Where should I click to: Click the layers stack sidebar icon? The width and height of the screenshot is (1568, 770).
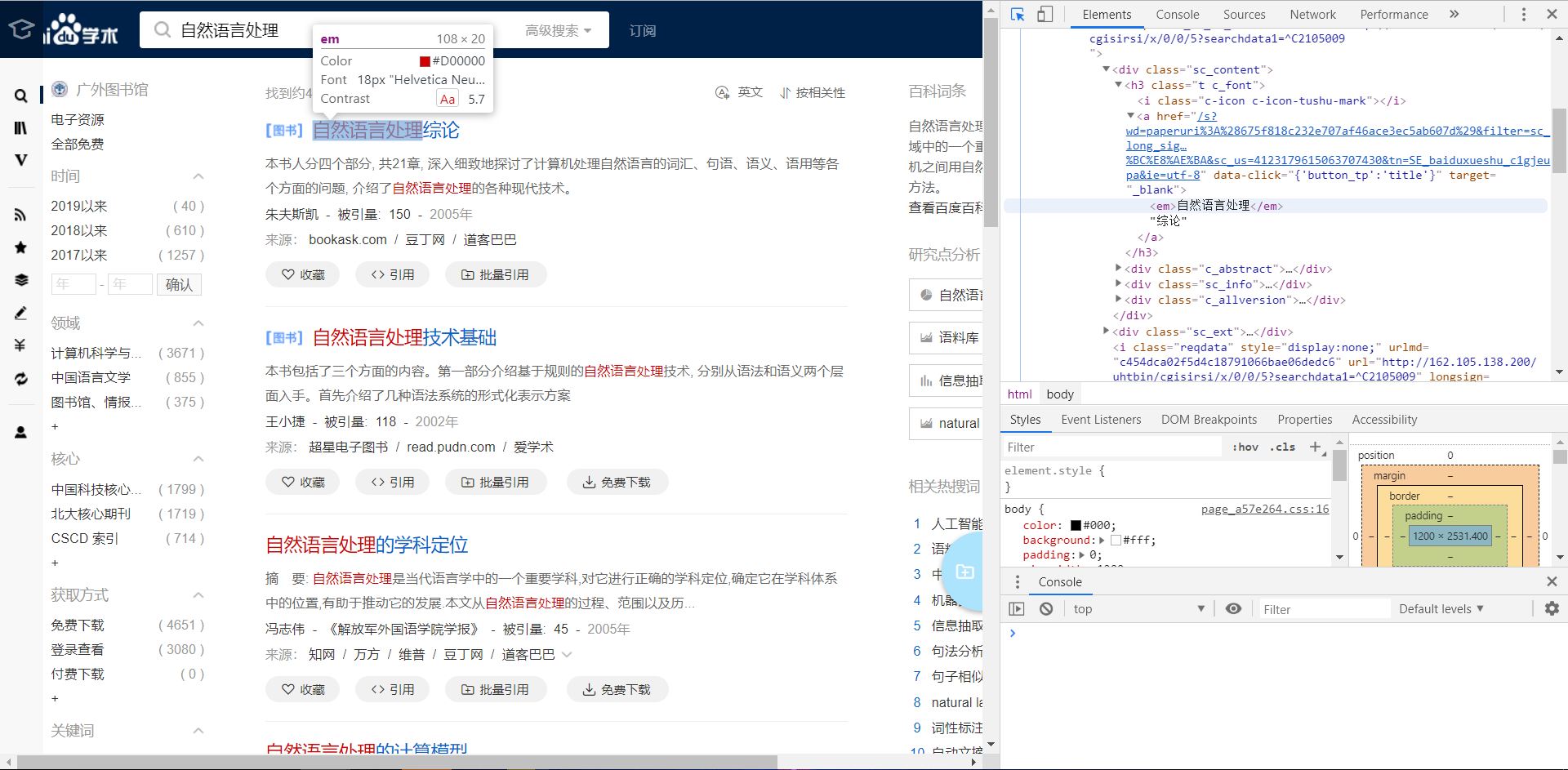click(21, 280)
